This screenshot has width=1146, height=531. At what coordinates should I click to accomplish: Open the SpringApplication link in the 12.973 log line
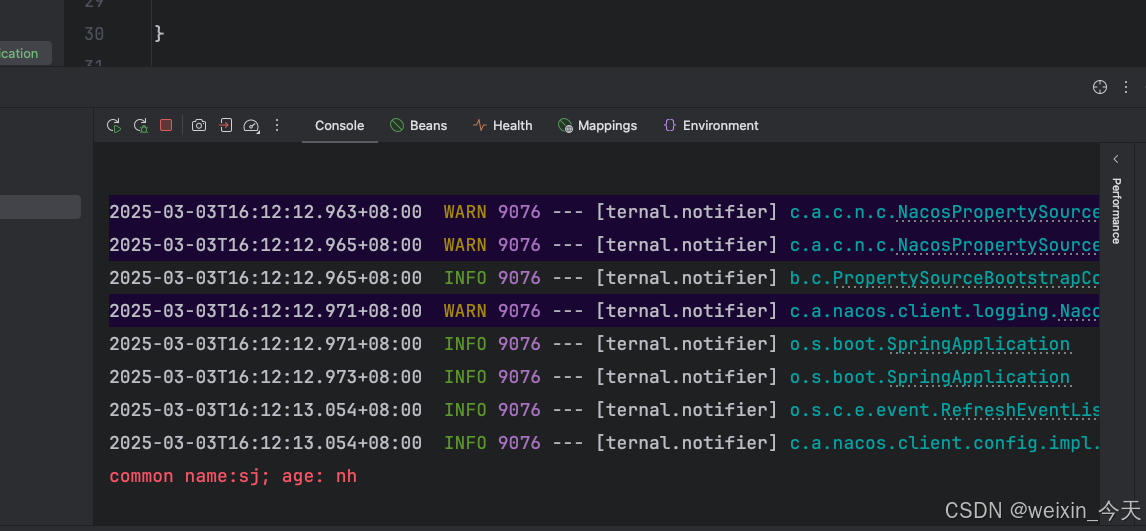pyautogui.click(x=978, y=377)
